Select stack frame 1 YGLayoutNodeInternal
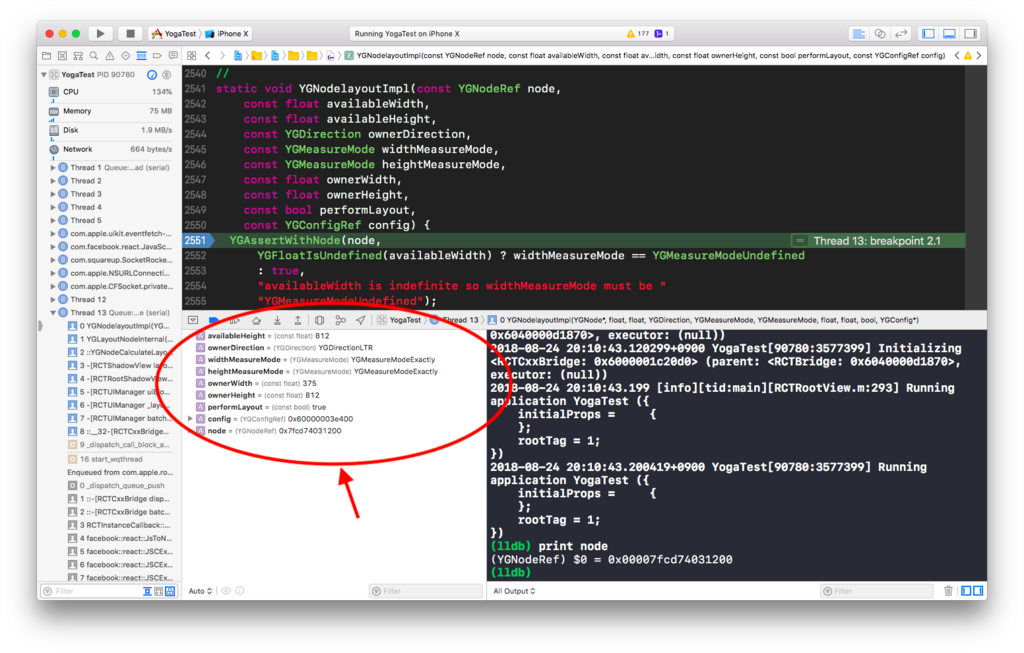This screenshot has width=1024, height=653. [x=120, y=339]
